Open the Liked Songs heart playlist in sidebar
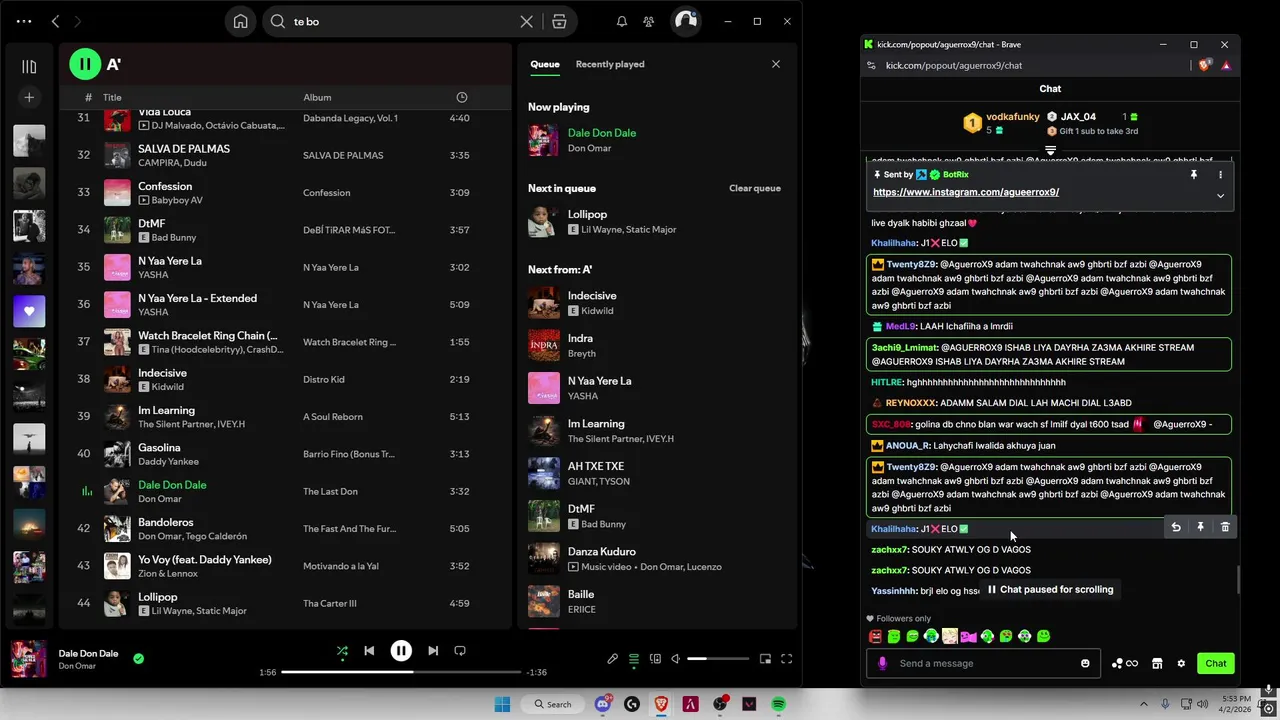Viewport: 1280px width, 720px height. click(x=29, y=311)
